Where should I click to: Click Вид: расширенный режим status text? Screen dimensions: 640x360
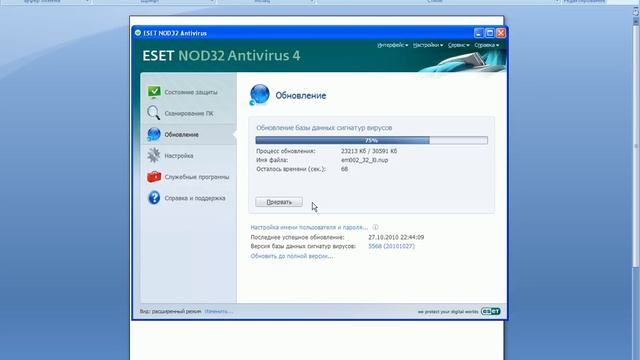[x=171, y=311]
